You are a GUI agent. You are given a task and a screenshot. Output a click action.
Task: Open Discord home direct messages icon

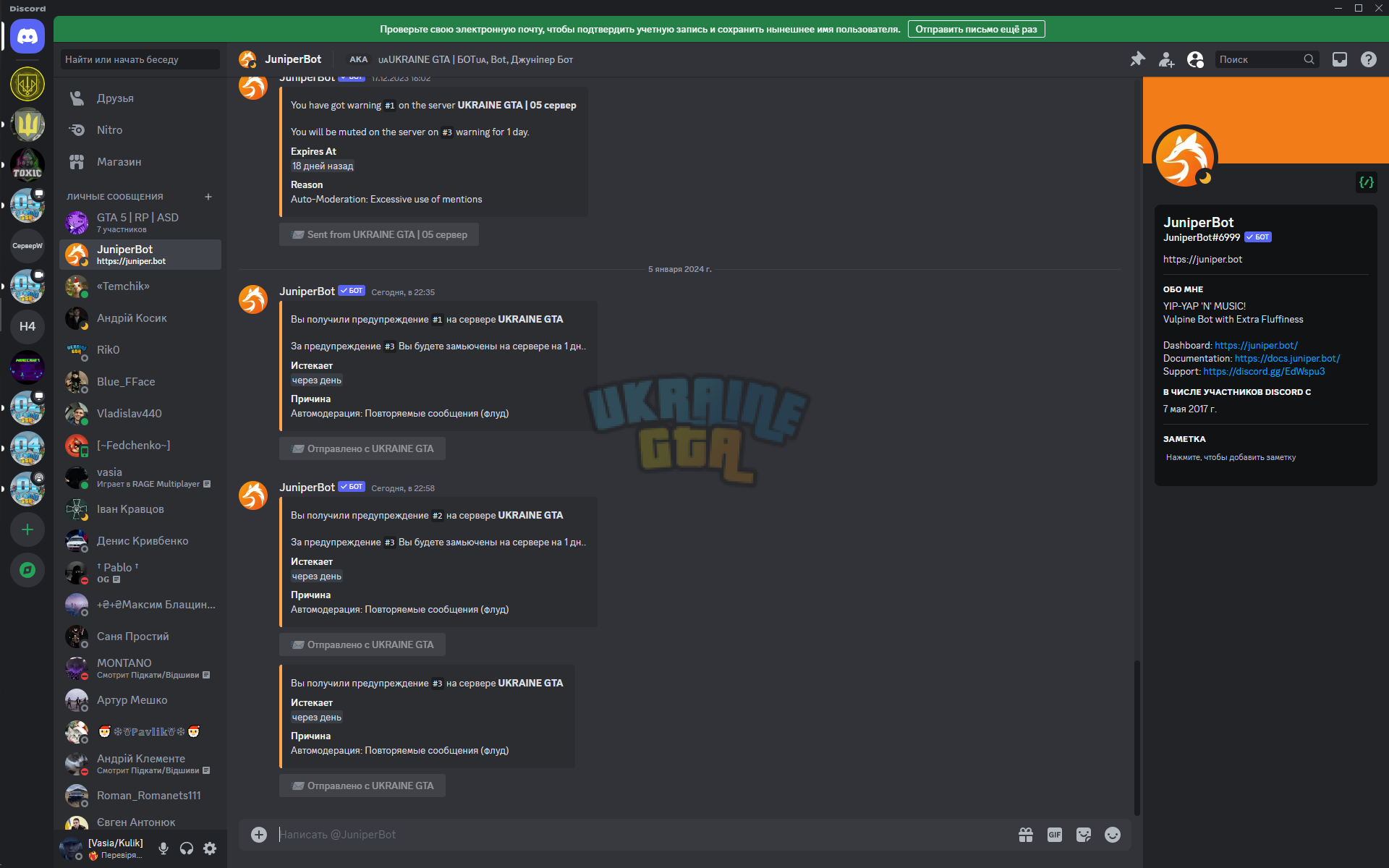tap(27, 36)
